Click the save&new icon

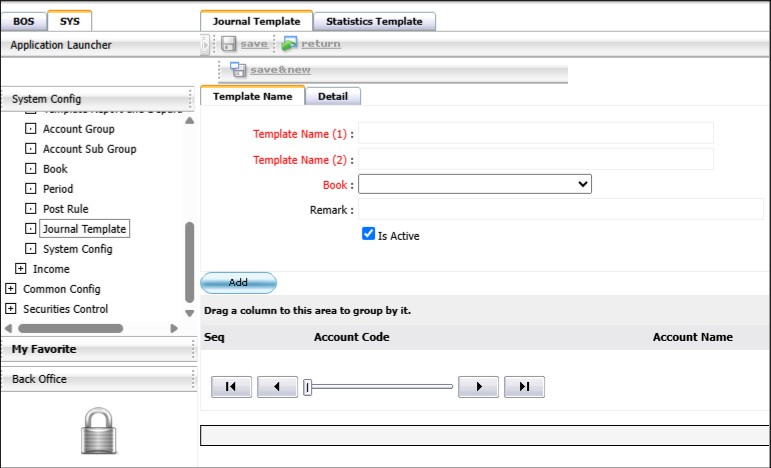(238, 70)
